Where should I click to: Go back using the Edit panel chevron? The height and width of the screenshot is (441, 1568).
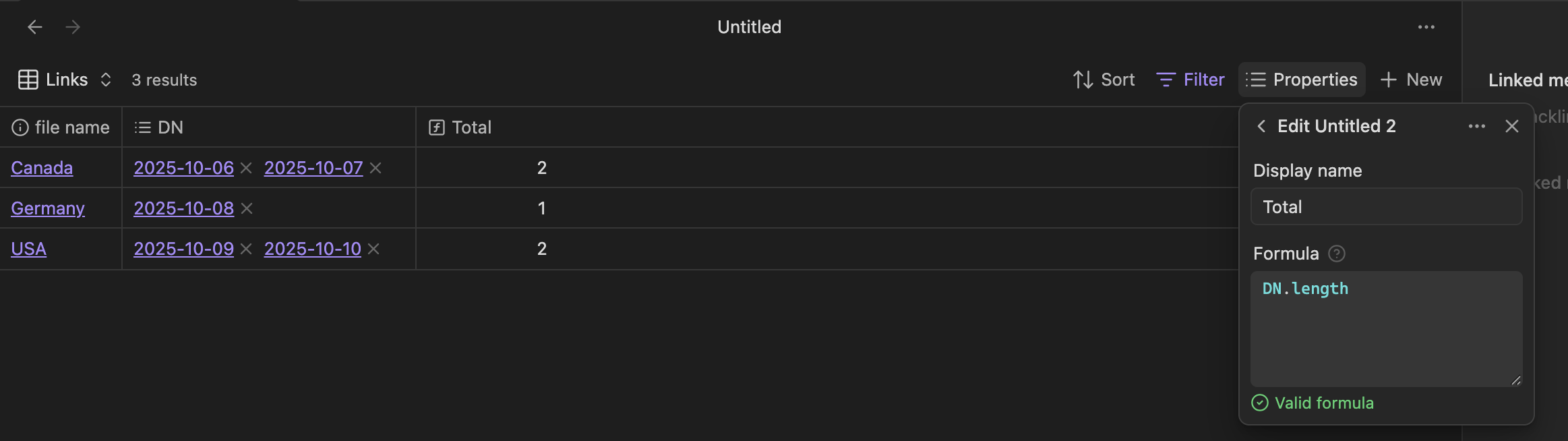pyautogui.click(x=1261, y=126)
